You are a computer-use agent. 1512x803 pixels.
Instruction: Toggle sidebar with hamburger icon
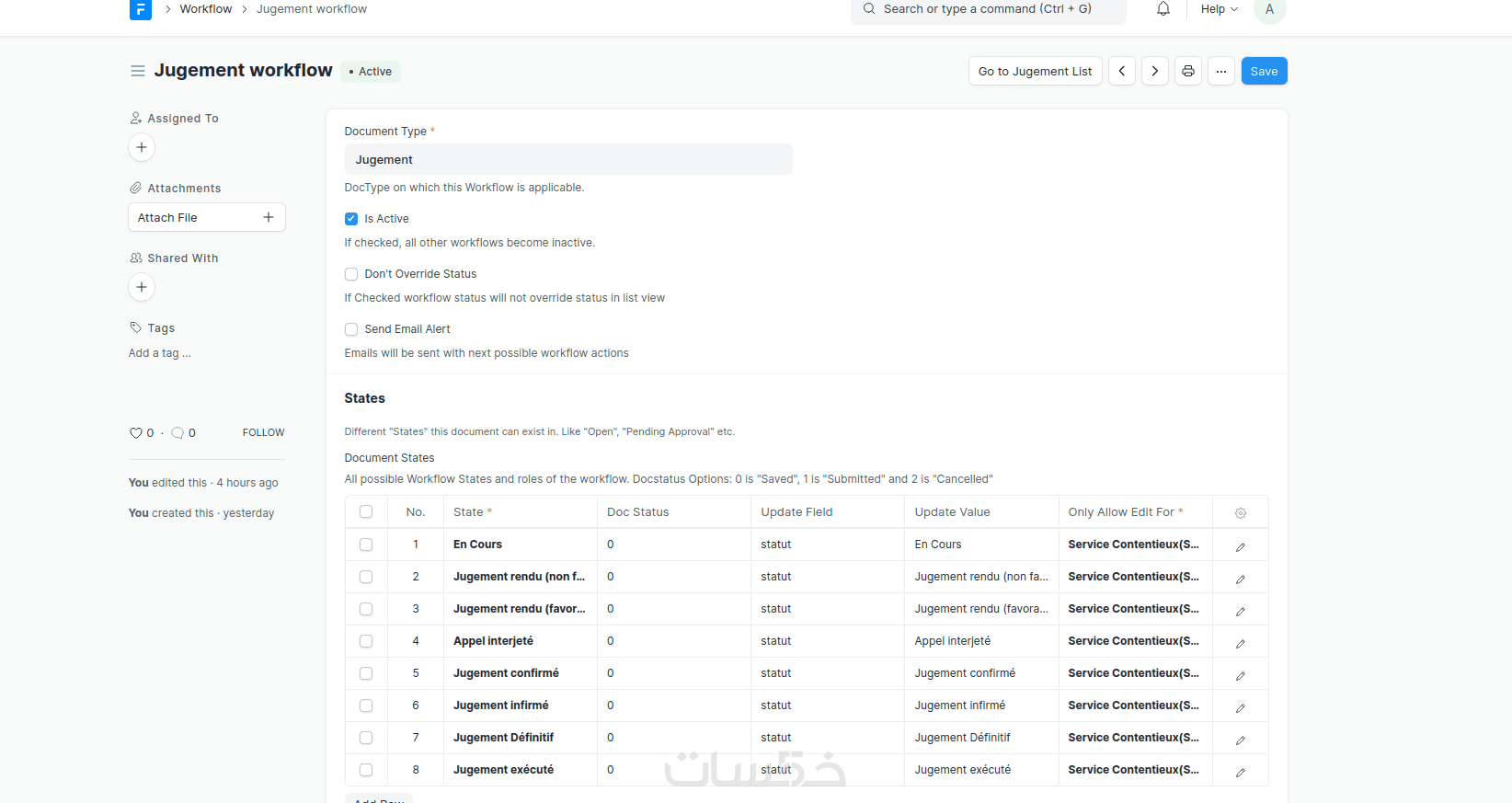point(138,71)
